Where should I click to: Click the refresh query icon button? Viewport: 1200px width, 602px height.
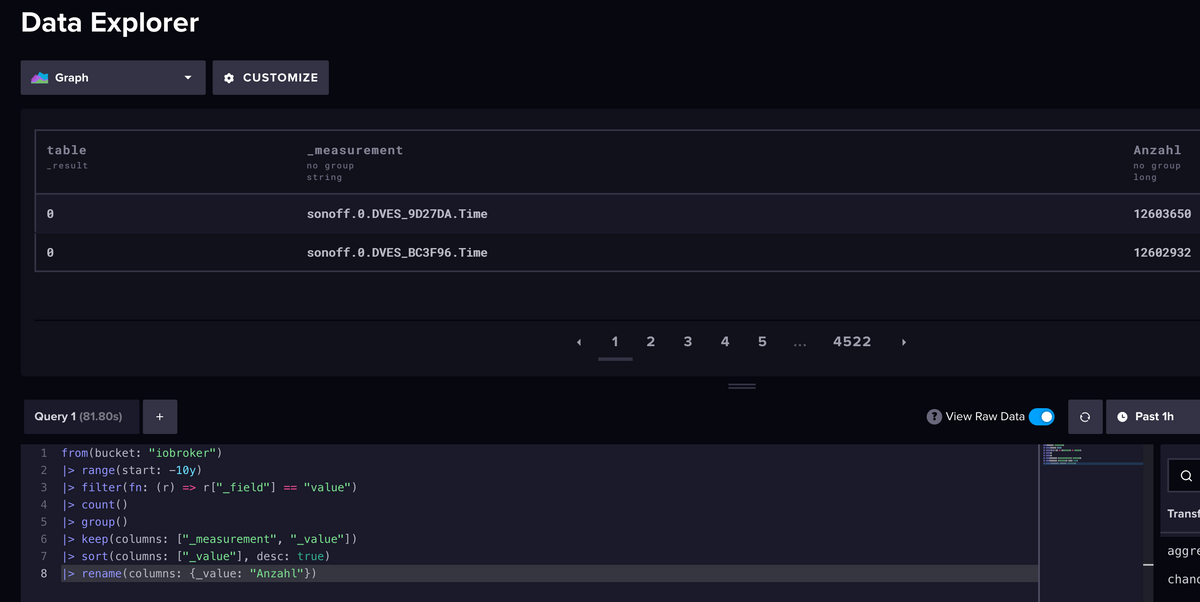(x=1085, y=416)
